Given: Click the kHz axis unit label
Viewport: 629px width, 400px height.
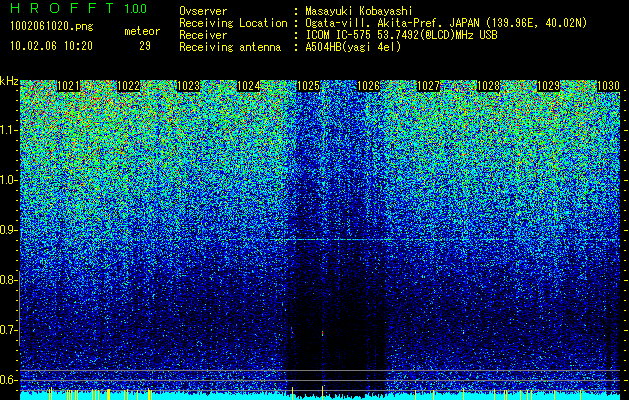Looking at the screenshot, I should coord(9,81).
